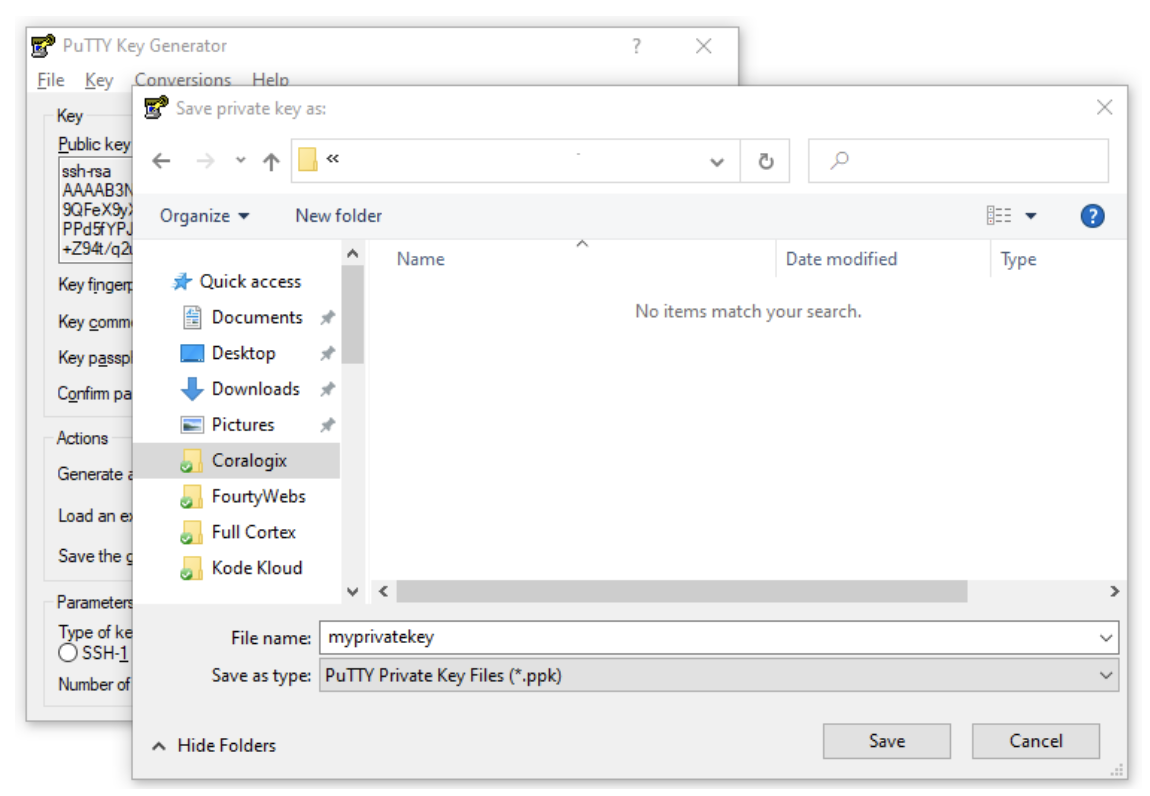Open the Save as type dropdown
Screen dimensions: 1150x796
(x=719, y=675)
